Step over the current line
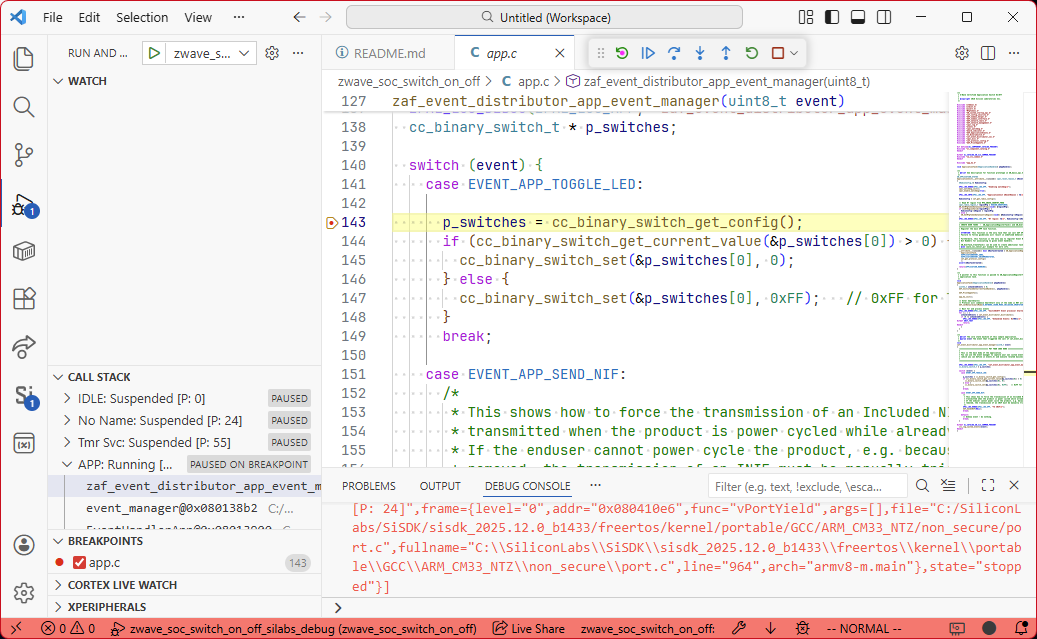 674,53
